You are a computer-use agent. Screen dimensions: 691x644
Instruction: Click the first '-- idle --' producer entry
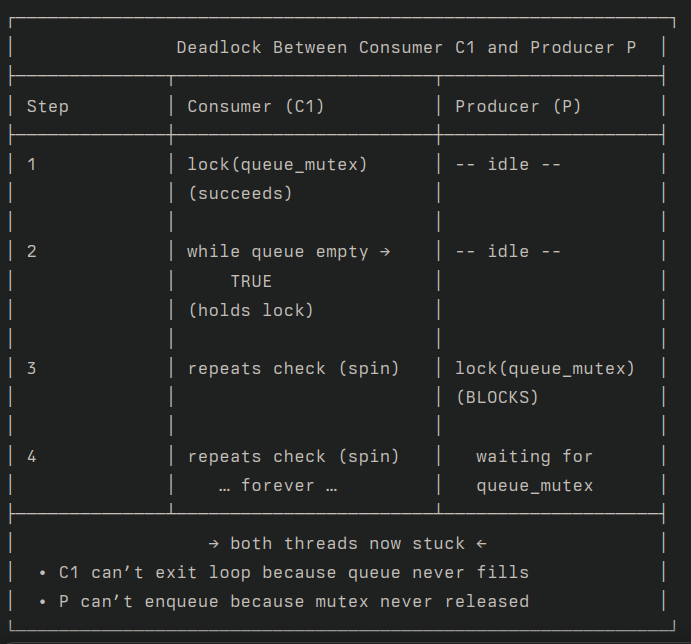pyautogui.click(x=508, y=165)
